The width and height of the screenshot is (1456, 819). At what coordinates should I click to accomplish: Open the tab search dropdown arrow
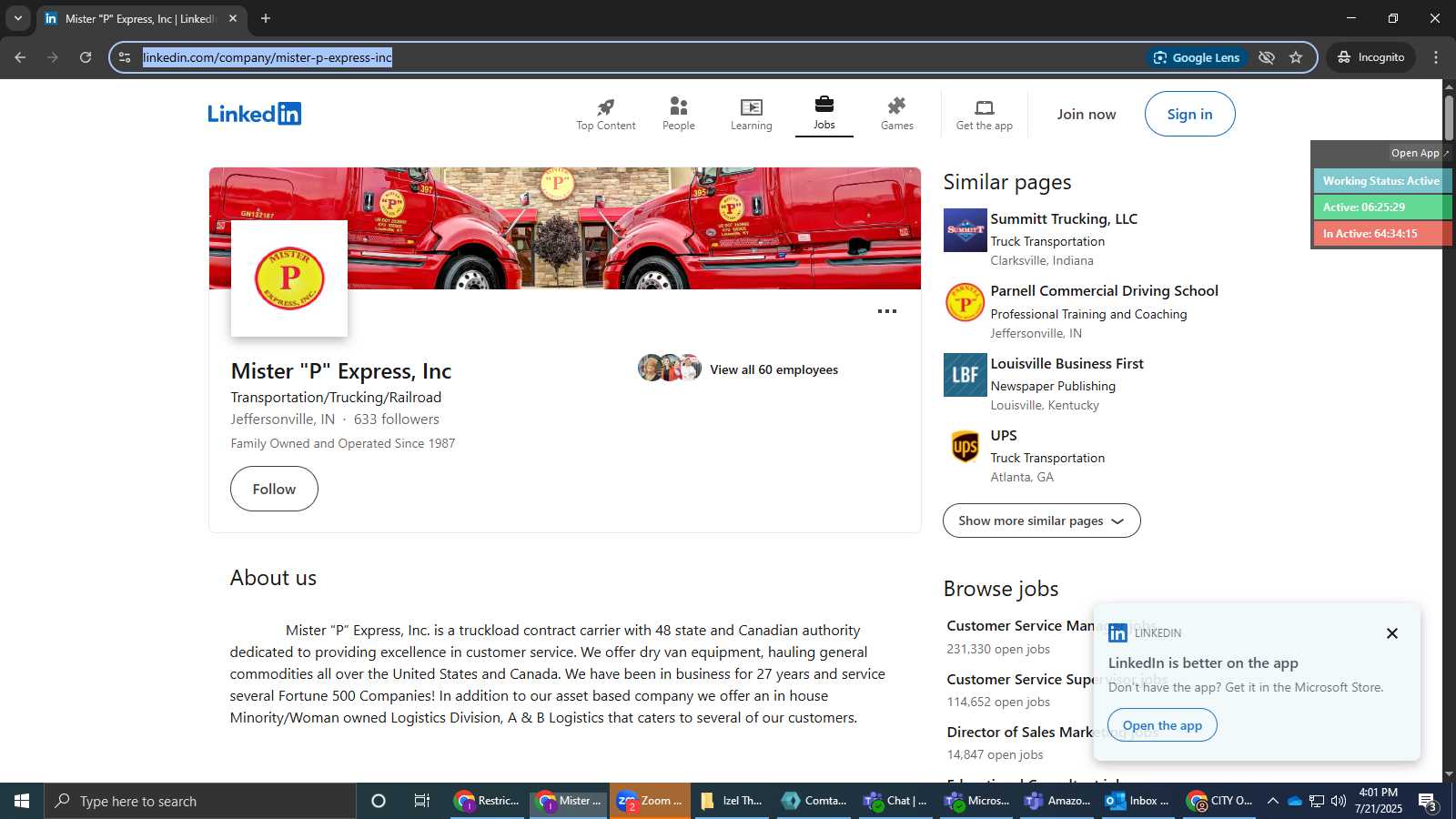[17, 18]
